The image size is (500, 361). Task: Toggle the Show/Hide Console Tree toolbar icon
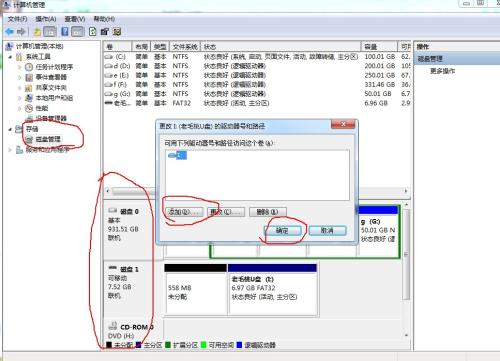50,32
